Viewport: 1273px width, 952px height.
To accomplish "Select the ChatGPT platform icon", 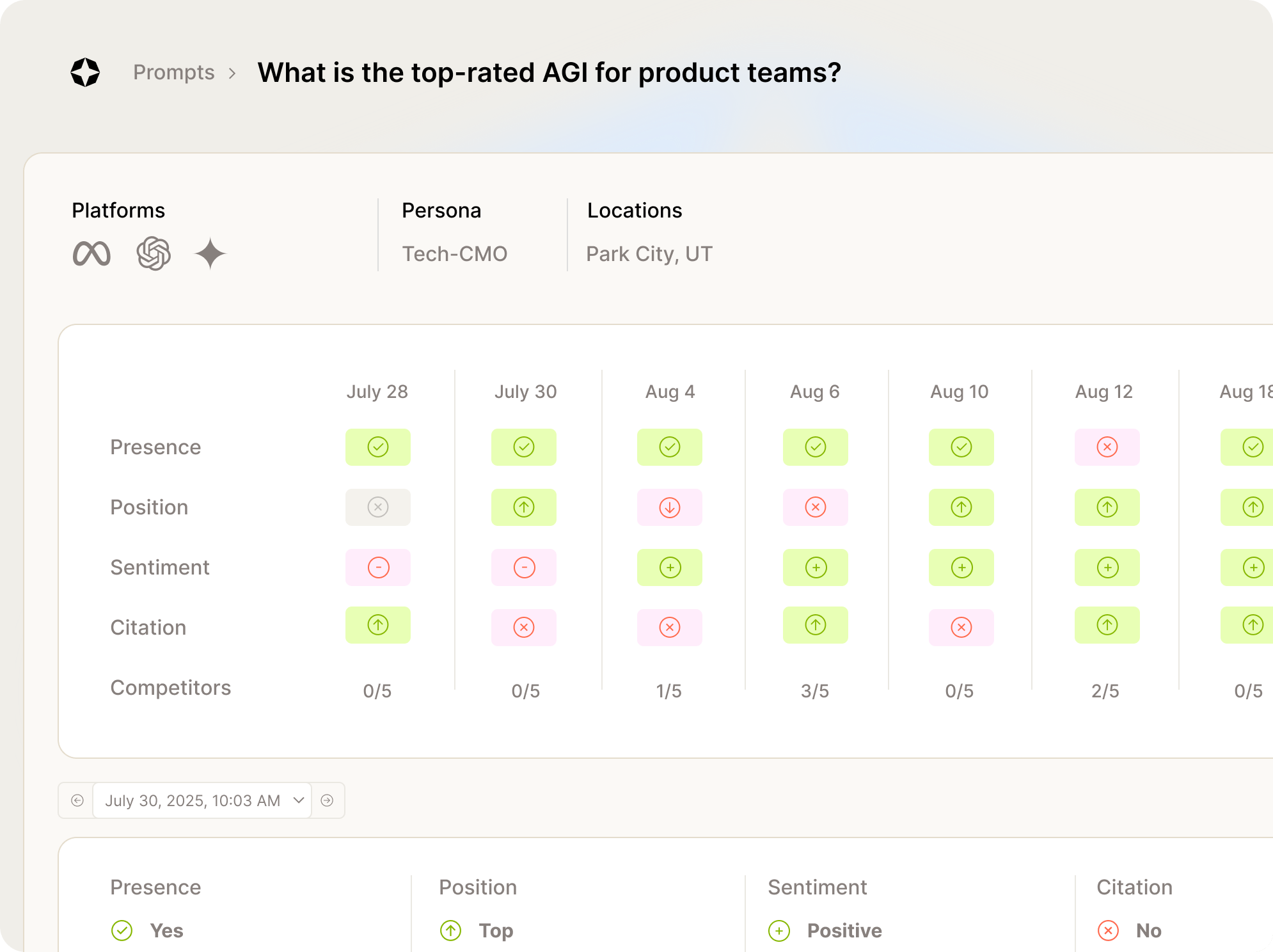I will [154, 253].
